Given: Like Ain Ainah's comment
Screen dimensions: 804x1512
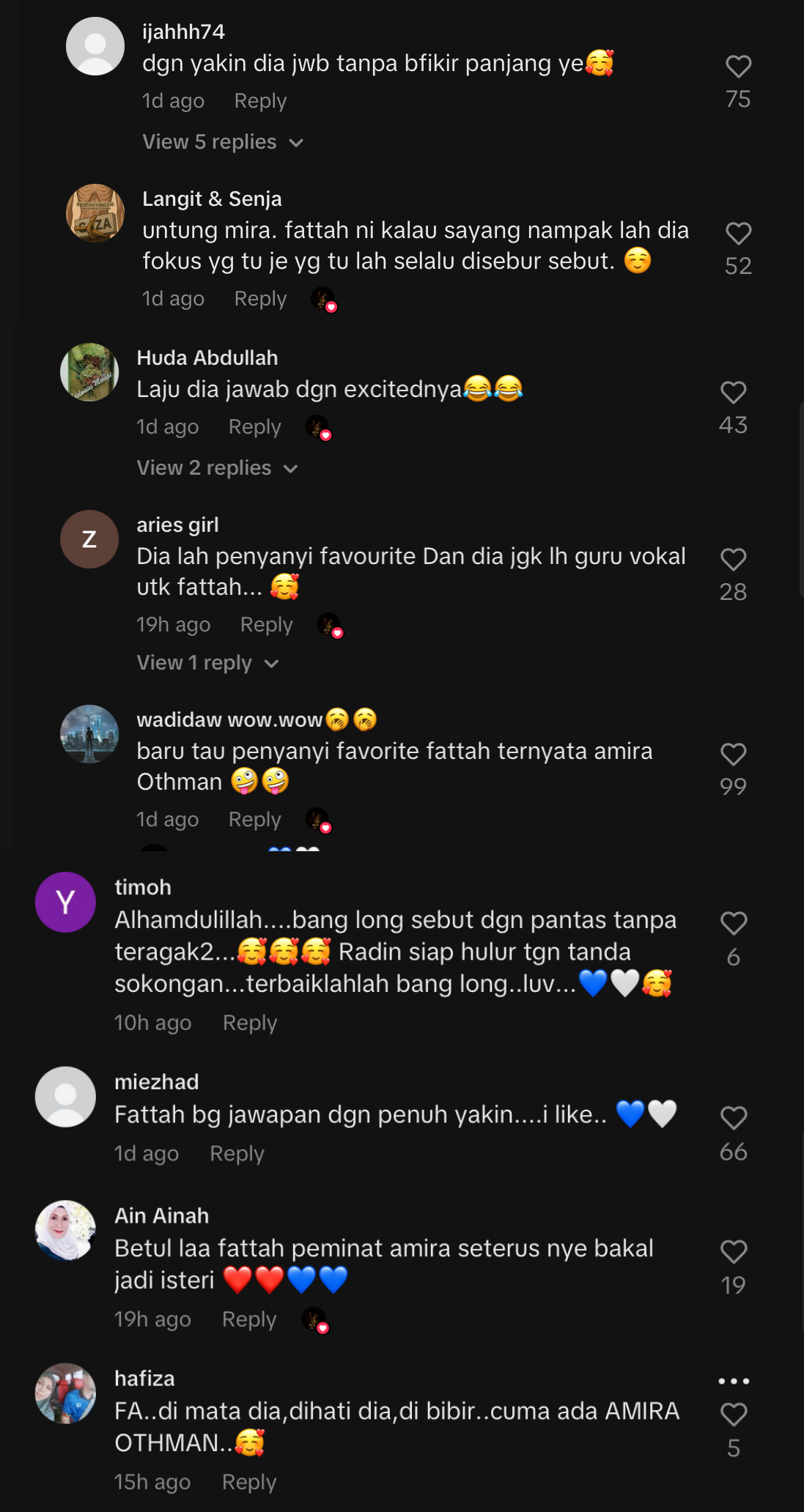Looking at the screenshot, I should [x=734, y=1252].
